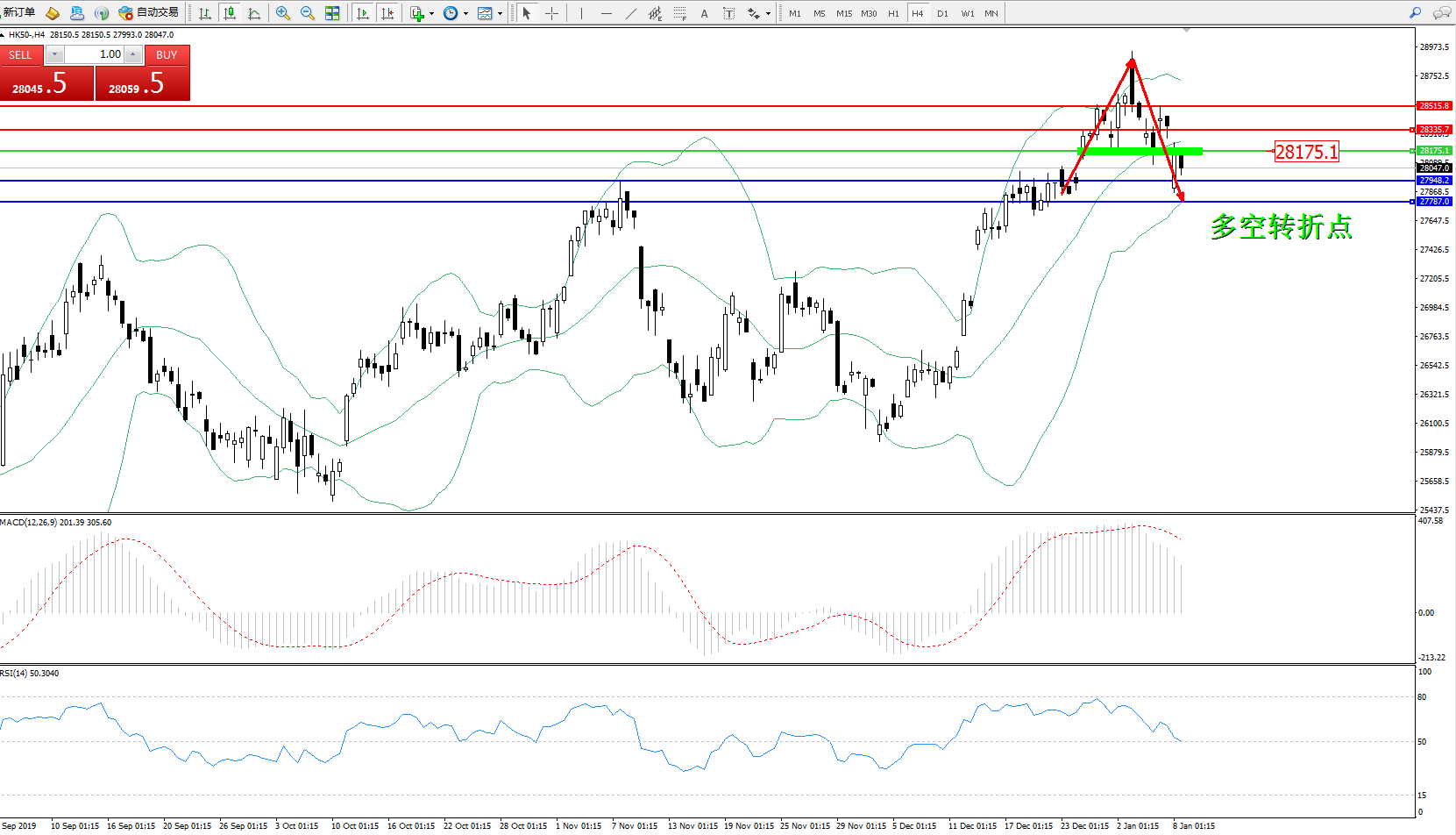The height and width of the screenshot is (835, 1456).
Task: Expand the periodicity clock dropdown
Action: pos(465,13)
